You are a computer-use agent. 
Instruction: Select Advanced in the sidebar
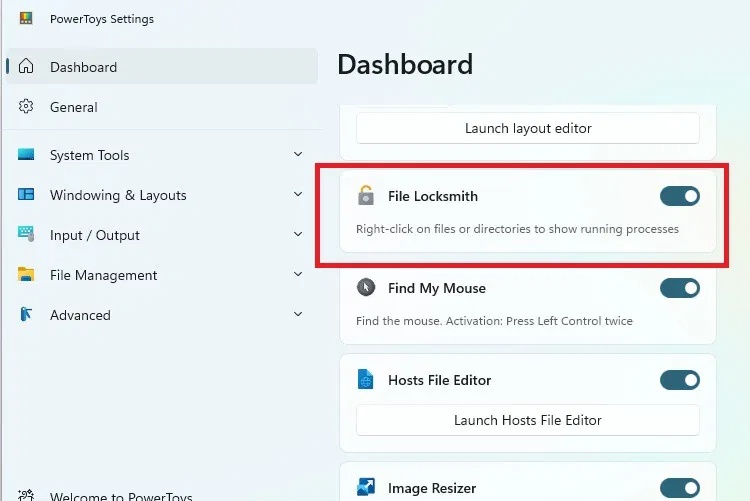pos(162,315)
